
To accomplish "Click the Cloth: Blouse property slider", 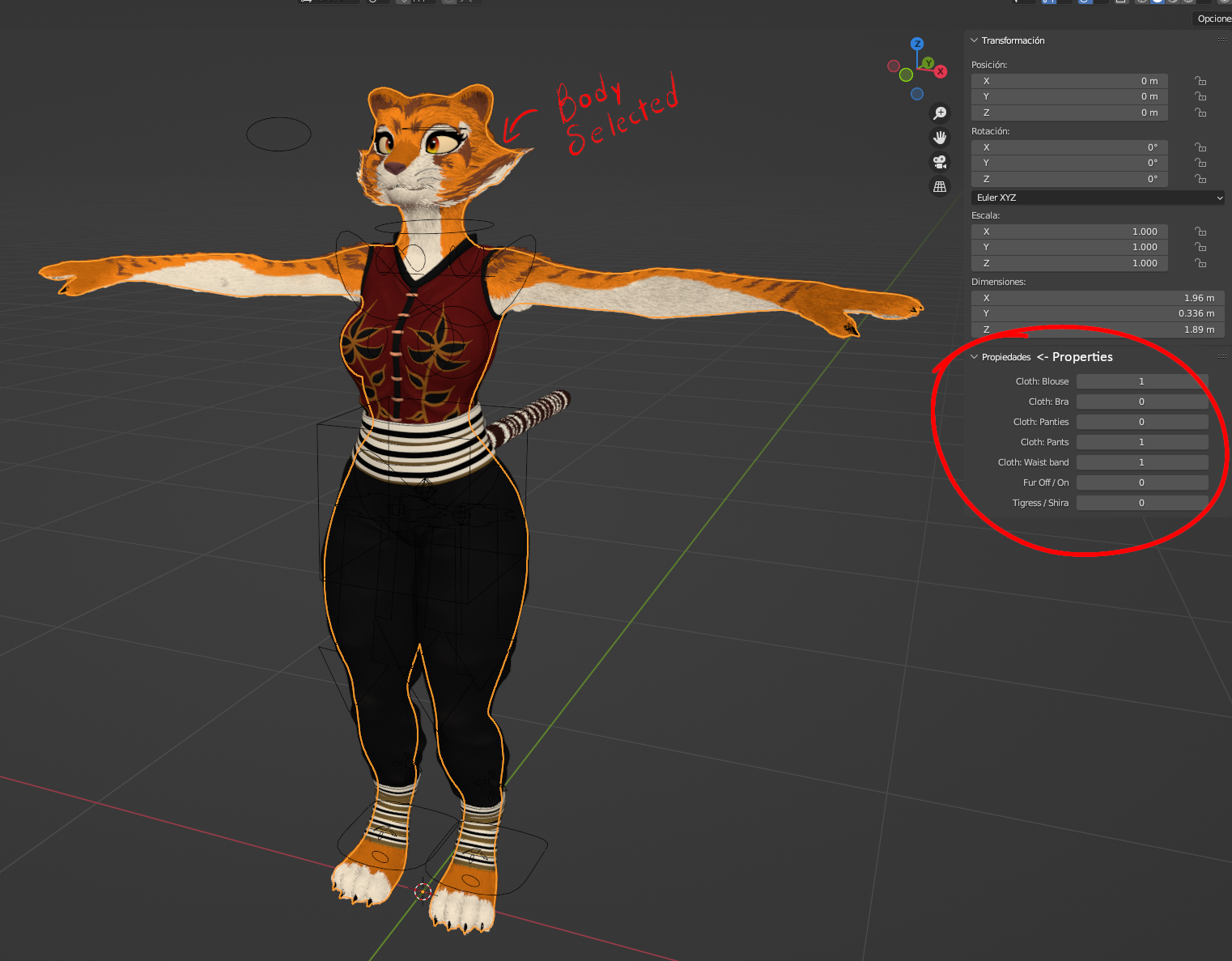I will tap(1142, 381).
